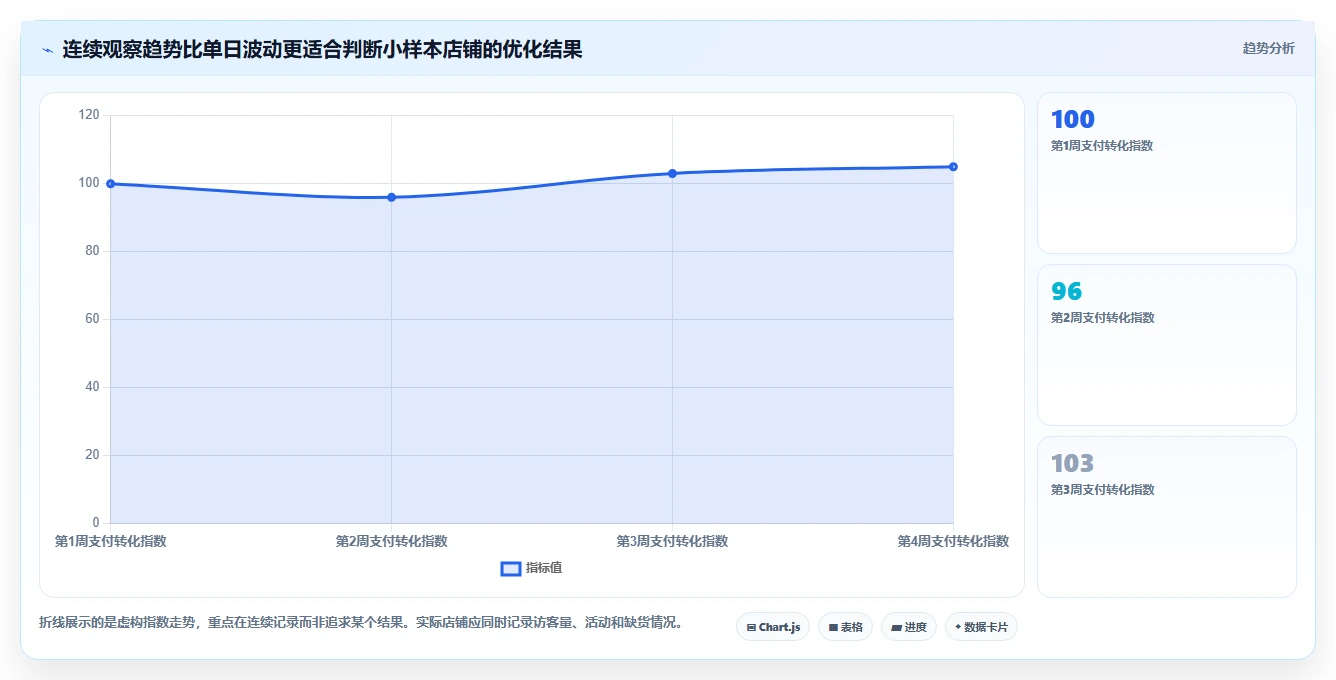1336x680 pixels.
Task: Click the icon inside the Chart.js tag
Action: coord(751,628)
